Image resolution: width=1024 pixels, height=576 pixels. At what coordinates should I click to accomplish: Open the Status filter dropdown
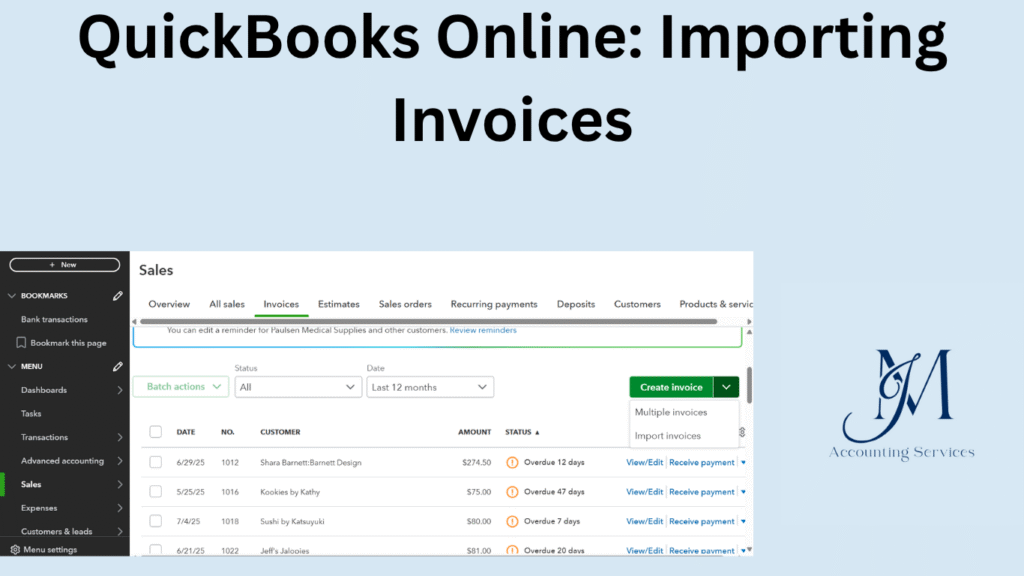tap(298, 387)
